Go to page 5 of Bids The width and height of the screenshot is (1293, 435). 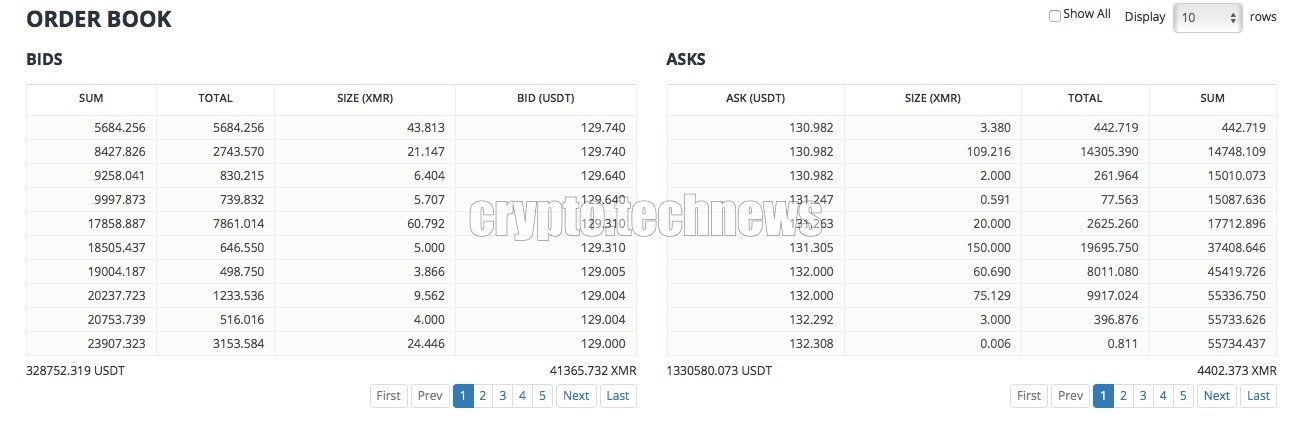pyautogui.click(x=542, y=396)
